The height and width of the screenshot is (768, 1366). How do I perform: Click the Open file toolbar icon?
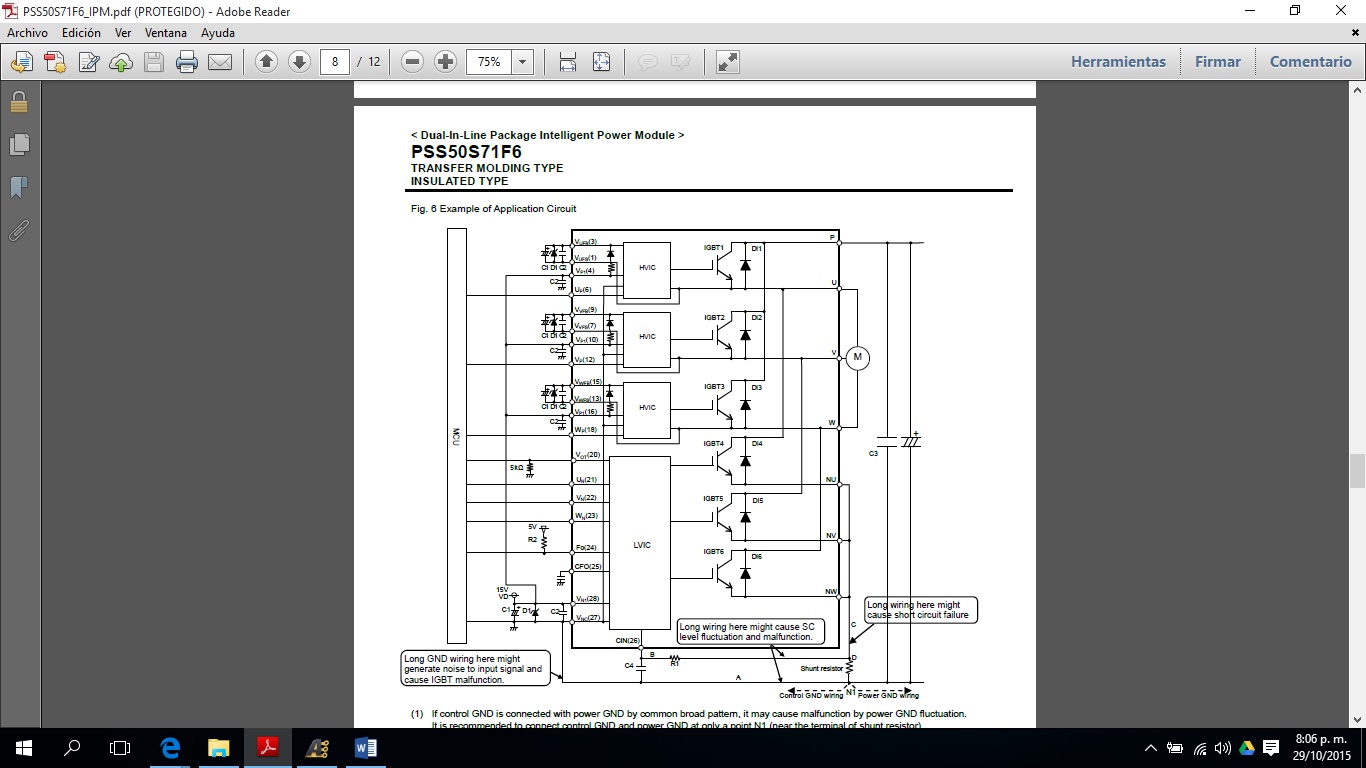[x=21, y=62]
